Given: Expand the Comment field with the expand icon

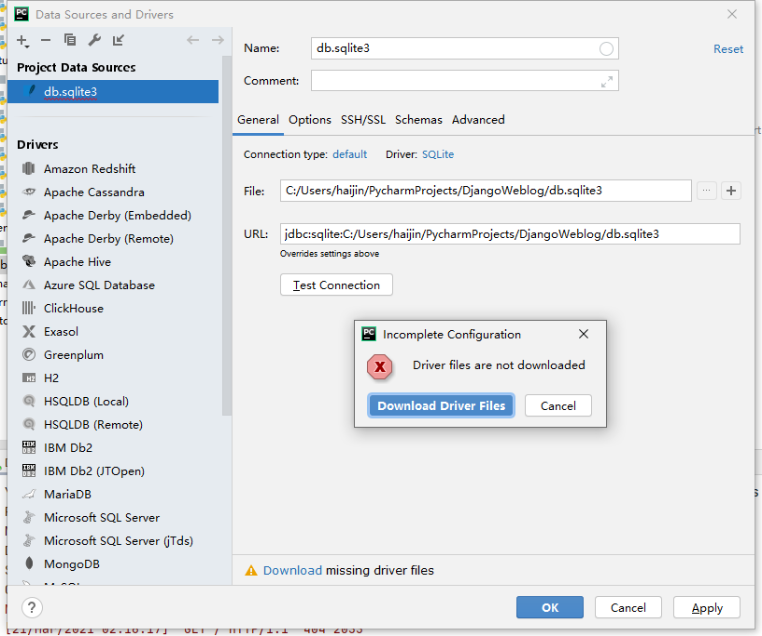Looking at the screenshot, I should 606,81.
